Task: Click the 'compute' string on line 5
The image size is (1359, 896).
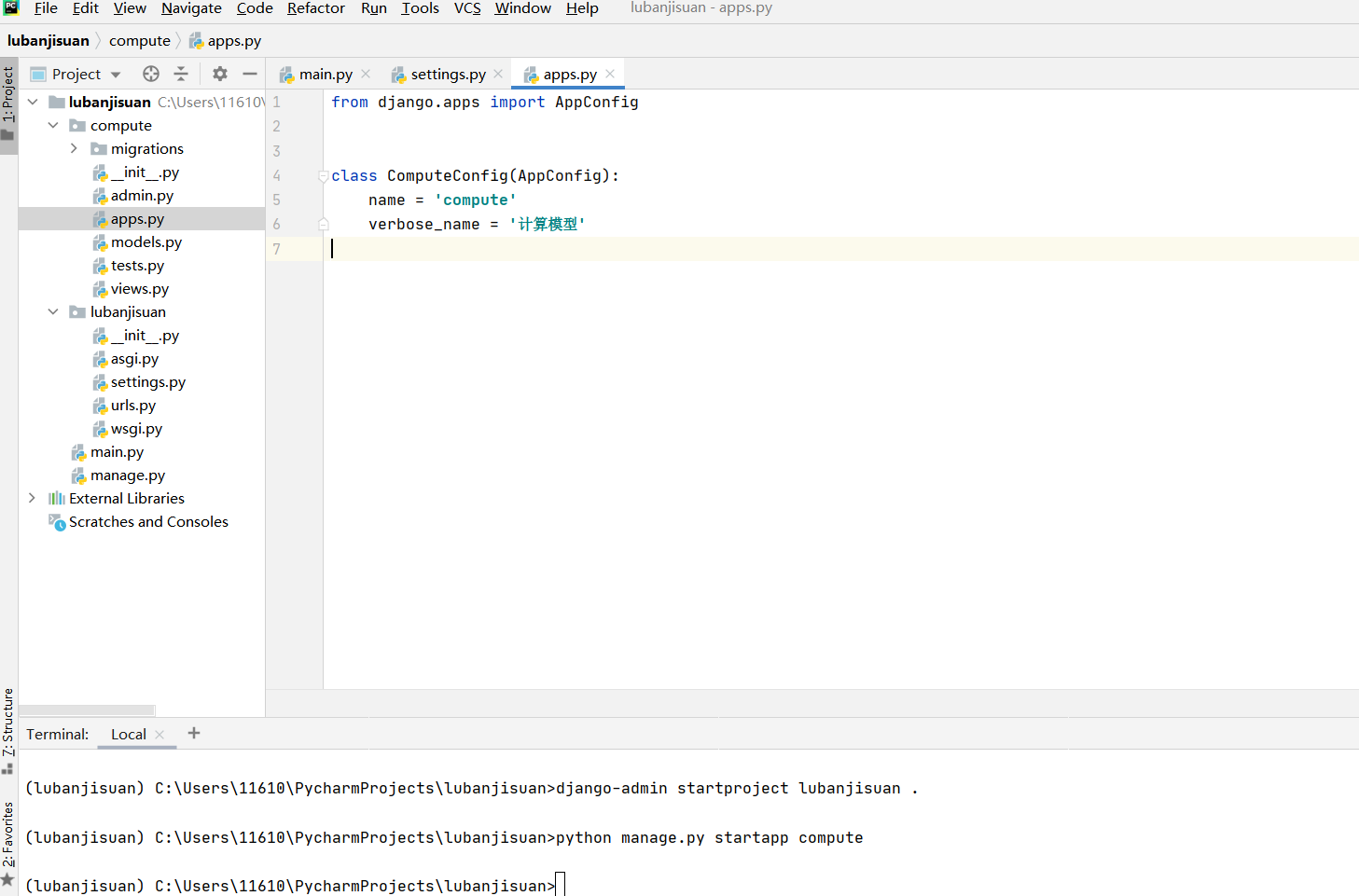Action: click(x=476, y=200)
